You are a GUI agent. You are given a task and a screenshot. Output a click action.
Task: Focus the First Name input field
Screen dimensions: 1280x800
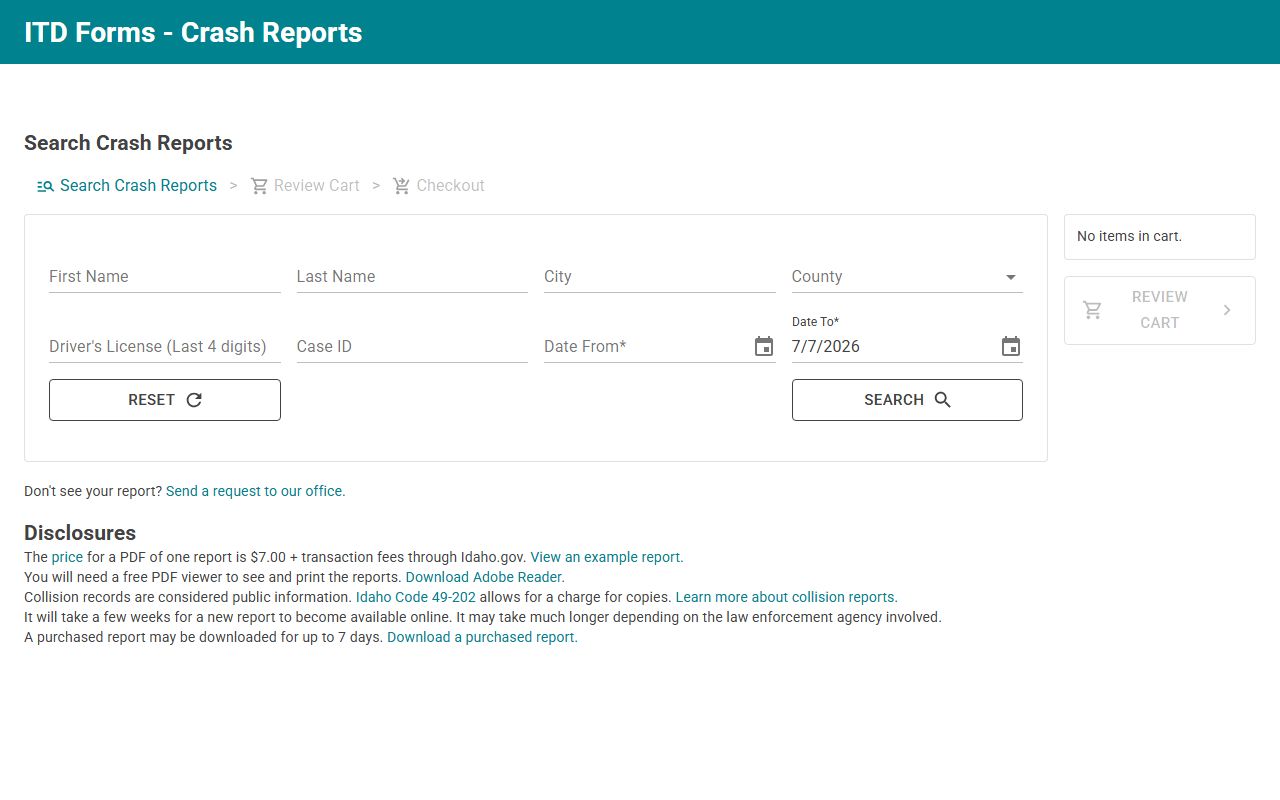[165, 277]
